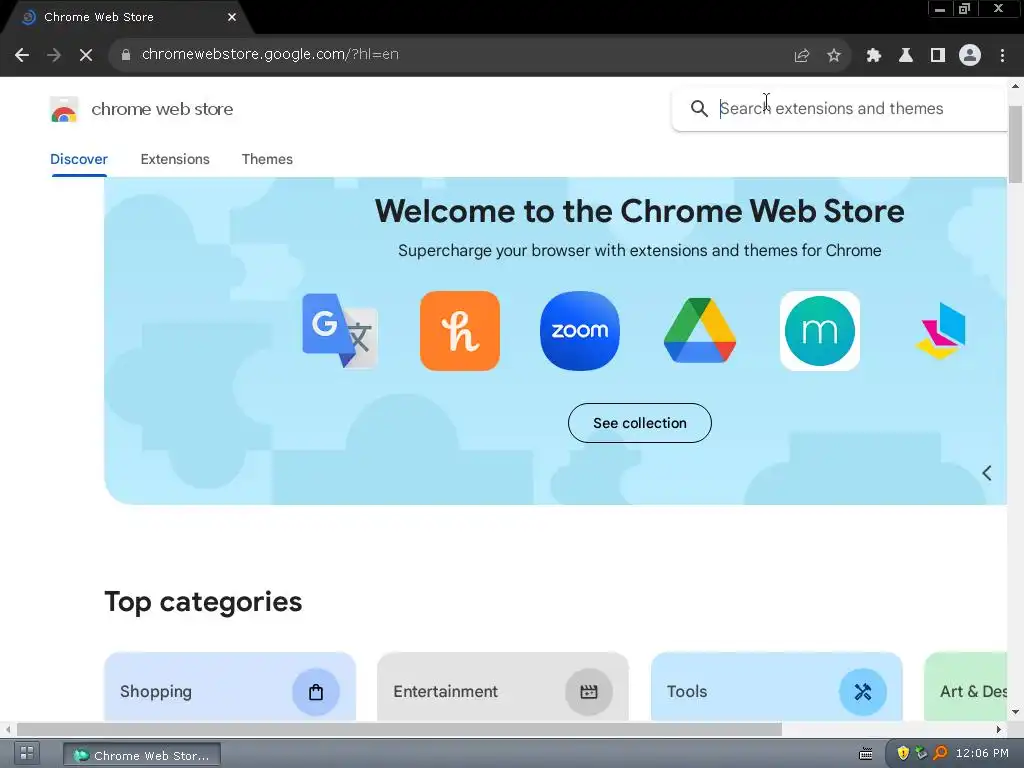The width and height of the screenshot is (1024, 768).
Task: Open the taskbar start menu button
Action: (27, 753)
